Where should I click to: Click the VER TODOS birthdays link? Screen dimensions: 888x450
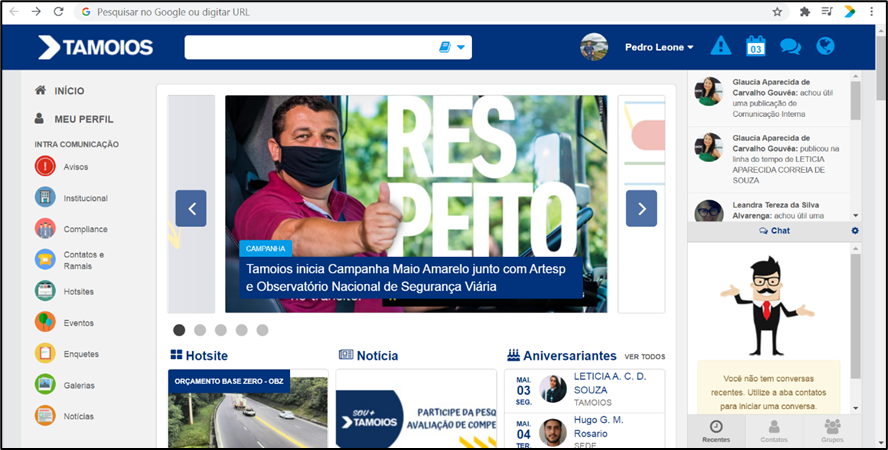(644, 356)
